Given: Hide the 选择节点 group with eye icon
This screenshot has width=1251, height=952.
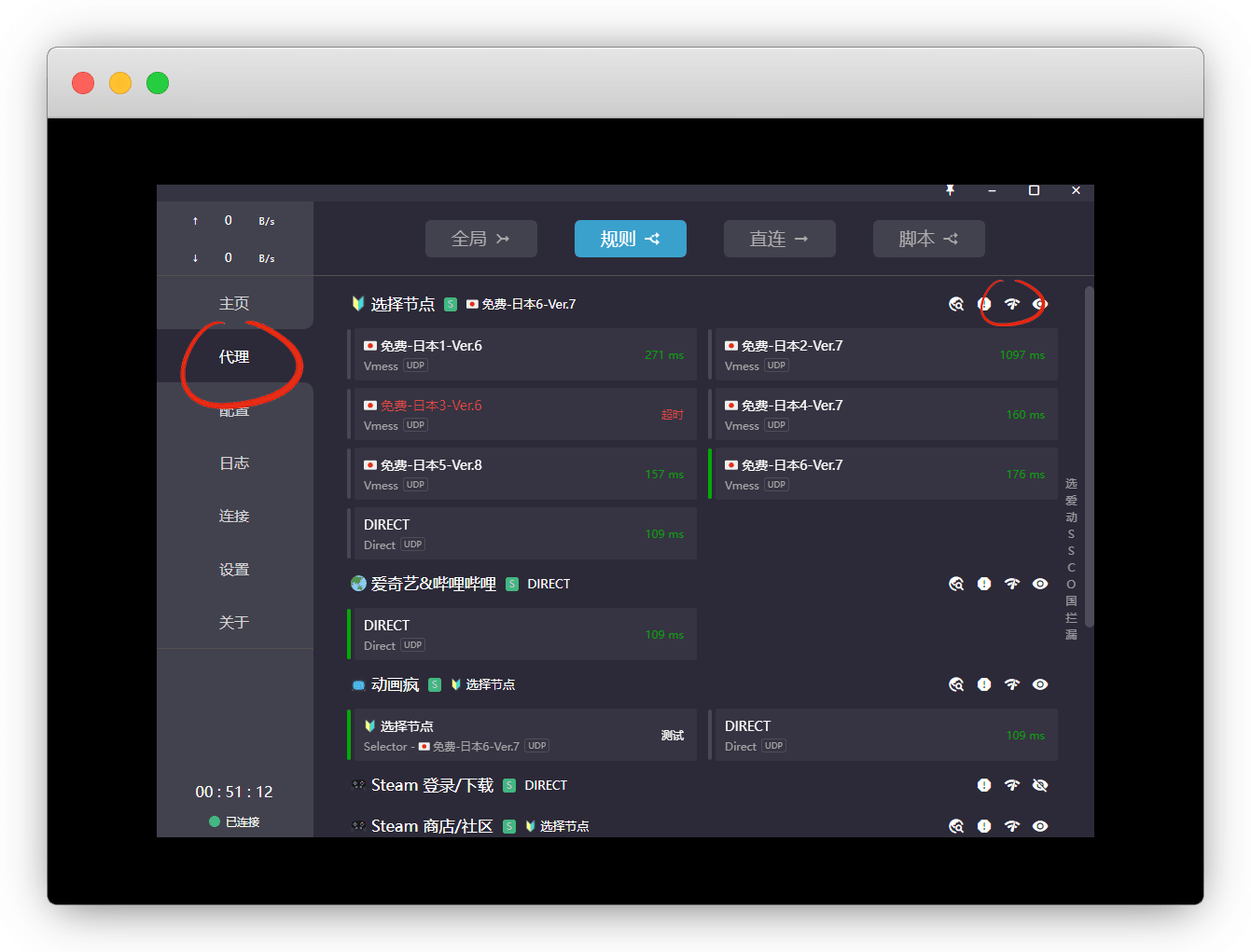Looking at the screenshot, I should tap(1040, 304).
